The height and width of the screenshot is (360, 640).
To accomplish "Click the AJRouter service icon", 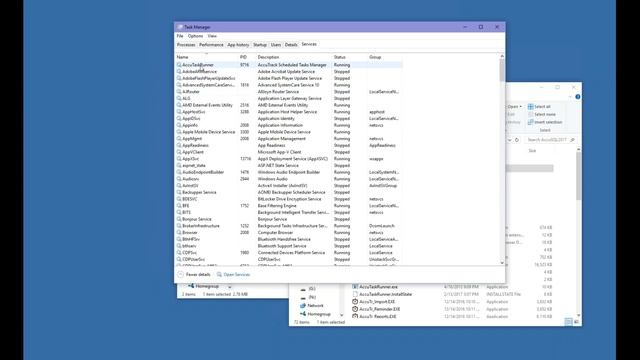I will point(179,92).
